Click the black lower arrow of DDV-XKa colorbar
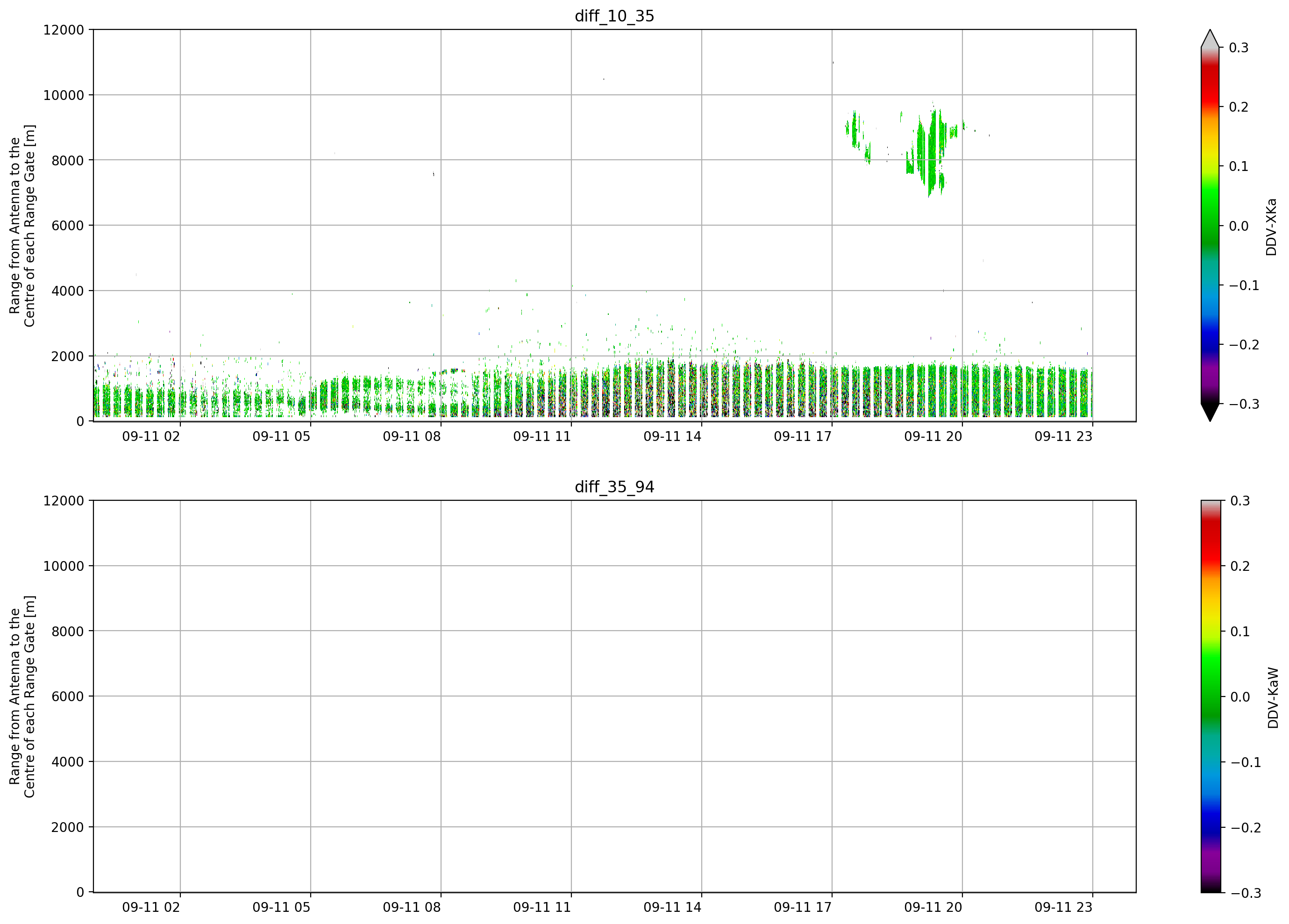The width and height of the screenshot is (1289, 924). pos(1210,412)
